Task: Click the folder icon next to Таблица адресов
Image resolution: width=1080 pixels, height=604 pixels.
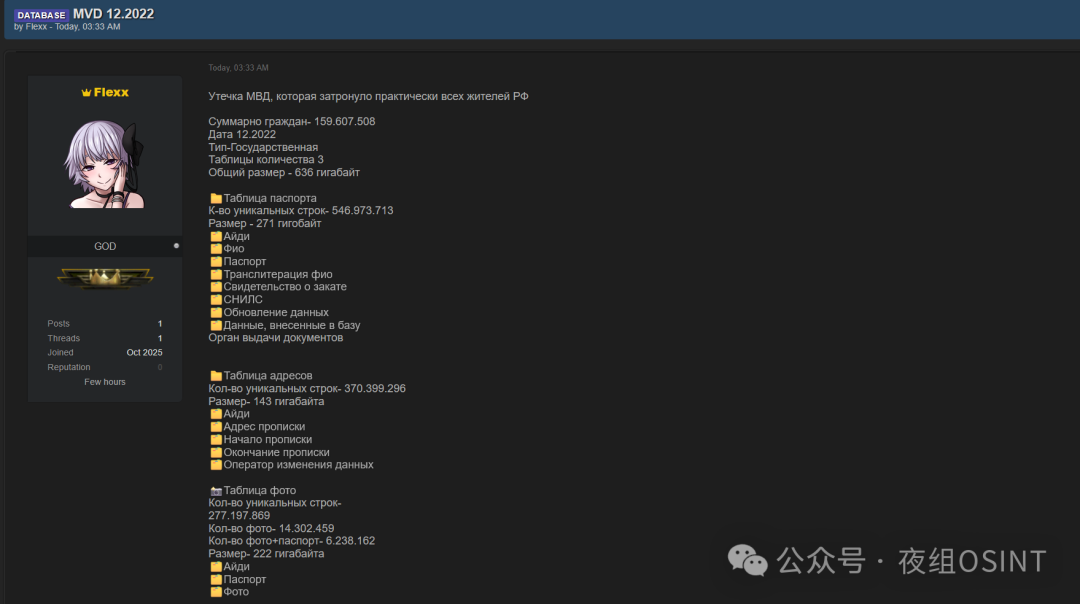Action: click(x=215, y=376)
